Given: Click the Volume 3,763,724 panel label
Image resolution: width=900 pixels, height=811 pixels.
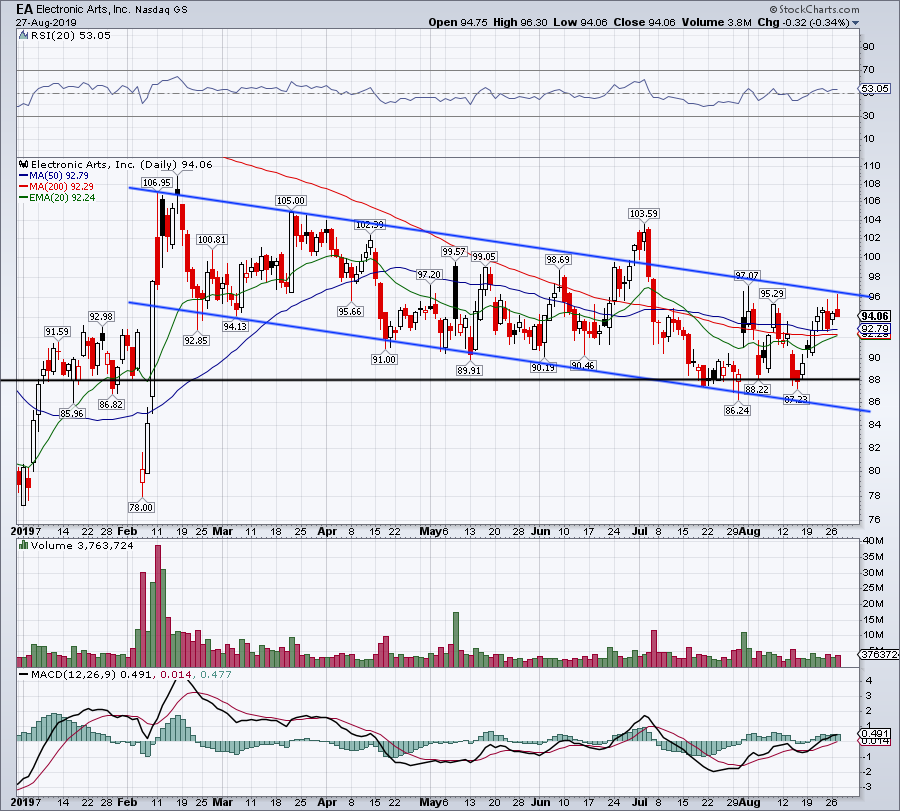Looking at the screenshot, I should coord(82,545).
